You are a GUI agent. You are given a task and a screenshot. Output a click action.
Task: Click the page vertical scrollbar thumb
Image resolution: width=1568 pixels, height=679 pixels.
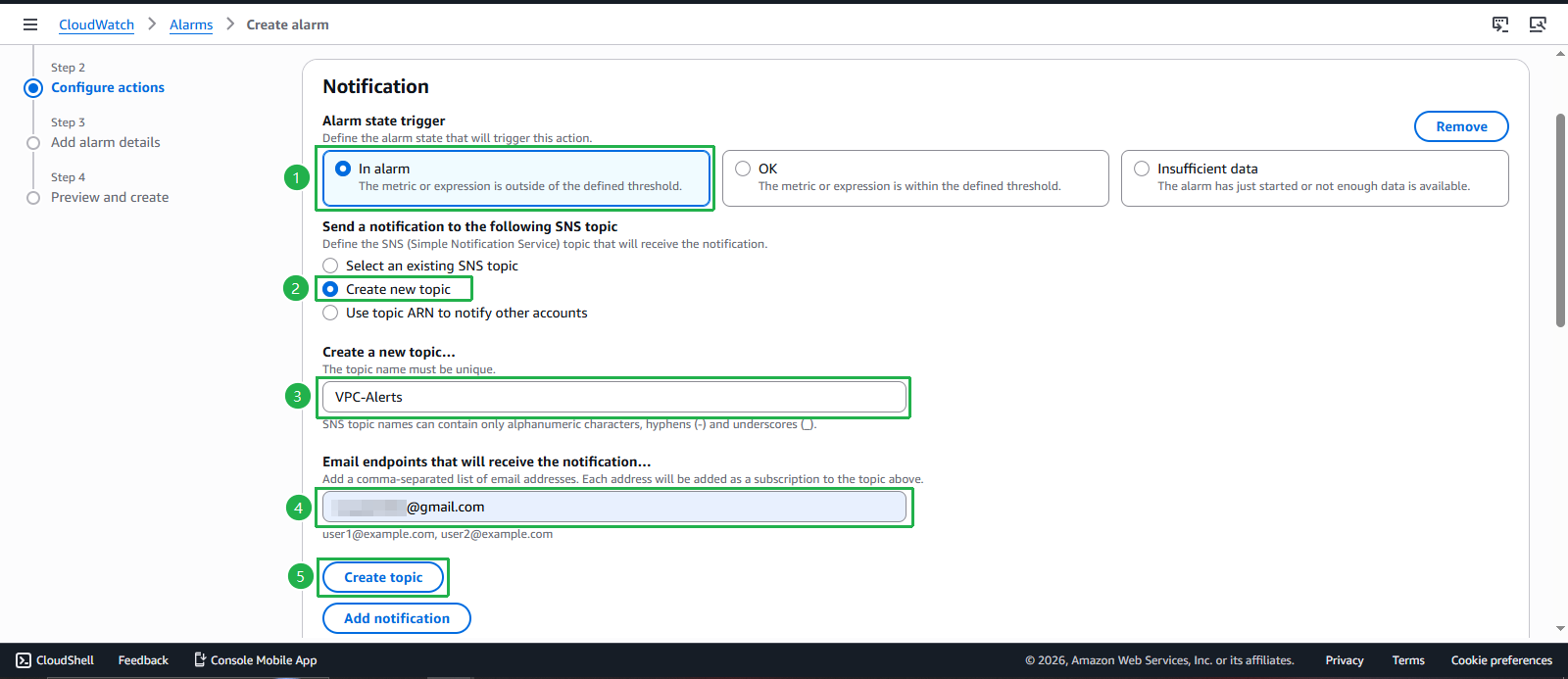coord(1560,220)
